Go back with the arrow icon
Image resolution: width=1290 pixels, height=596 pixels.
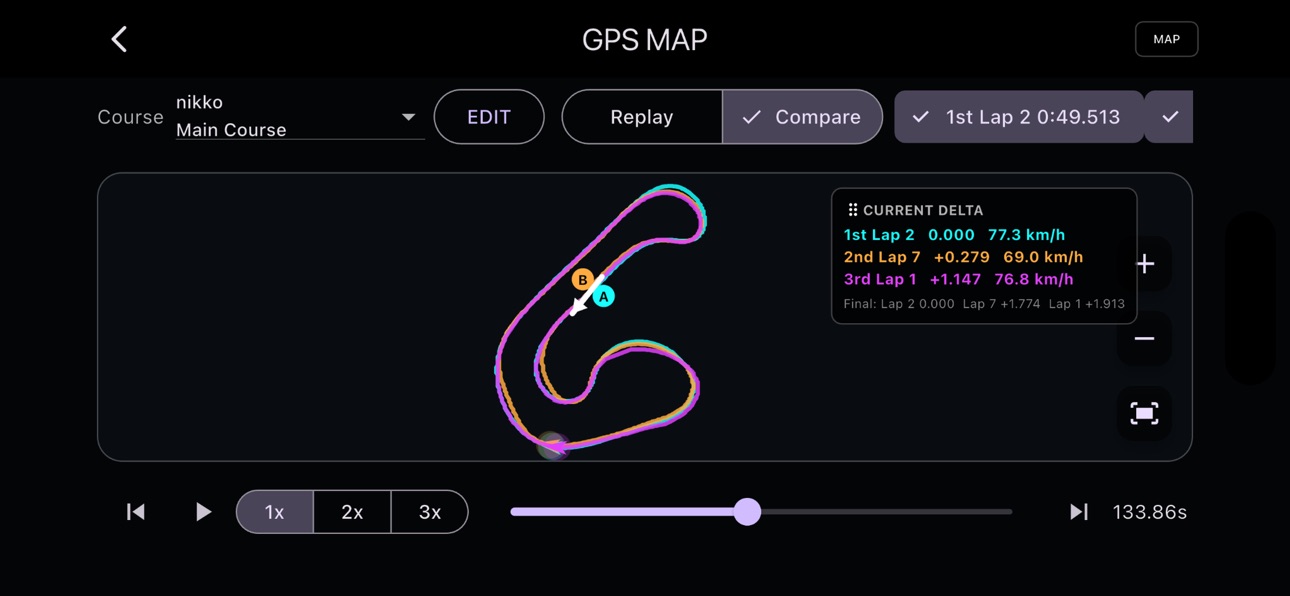tap(119, 39)
